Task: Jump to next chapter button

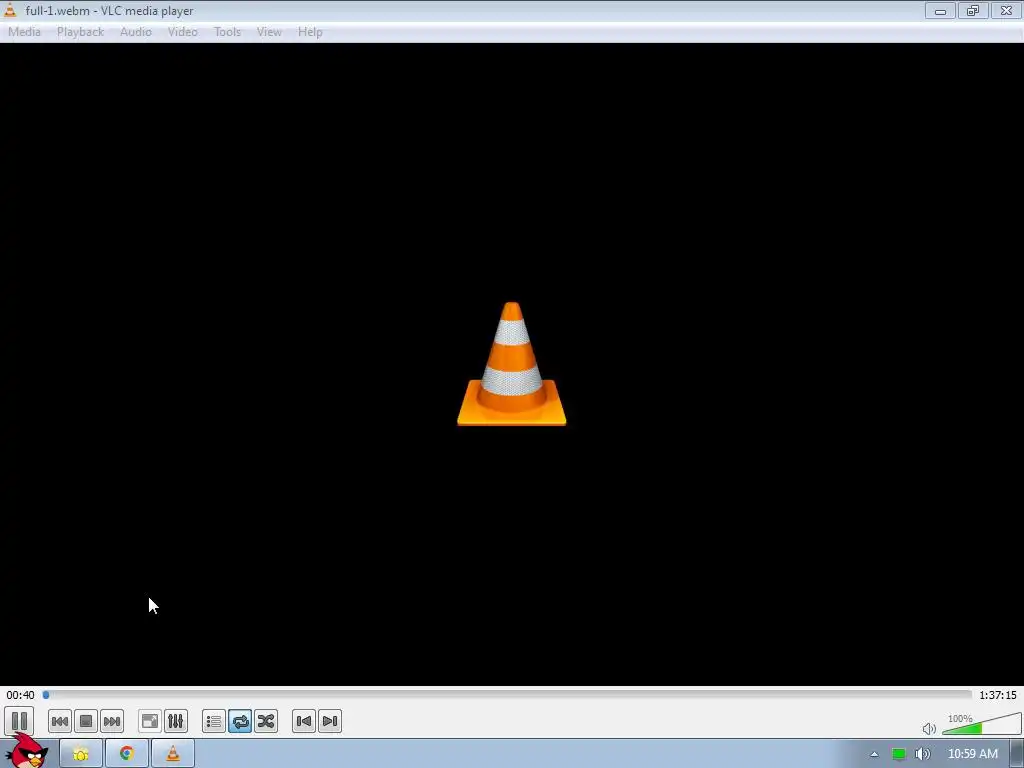Action: point(330,722)
